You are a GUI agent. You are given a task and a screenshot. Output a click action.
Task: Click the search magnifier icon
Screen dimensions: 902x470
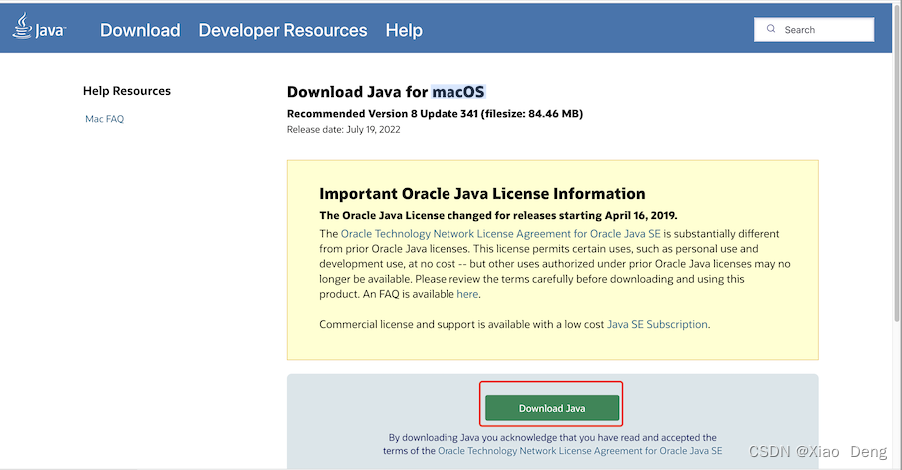click(771, 29)
